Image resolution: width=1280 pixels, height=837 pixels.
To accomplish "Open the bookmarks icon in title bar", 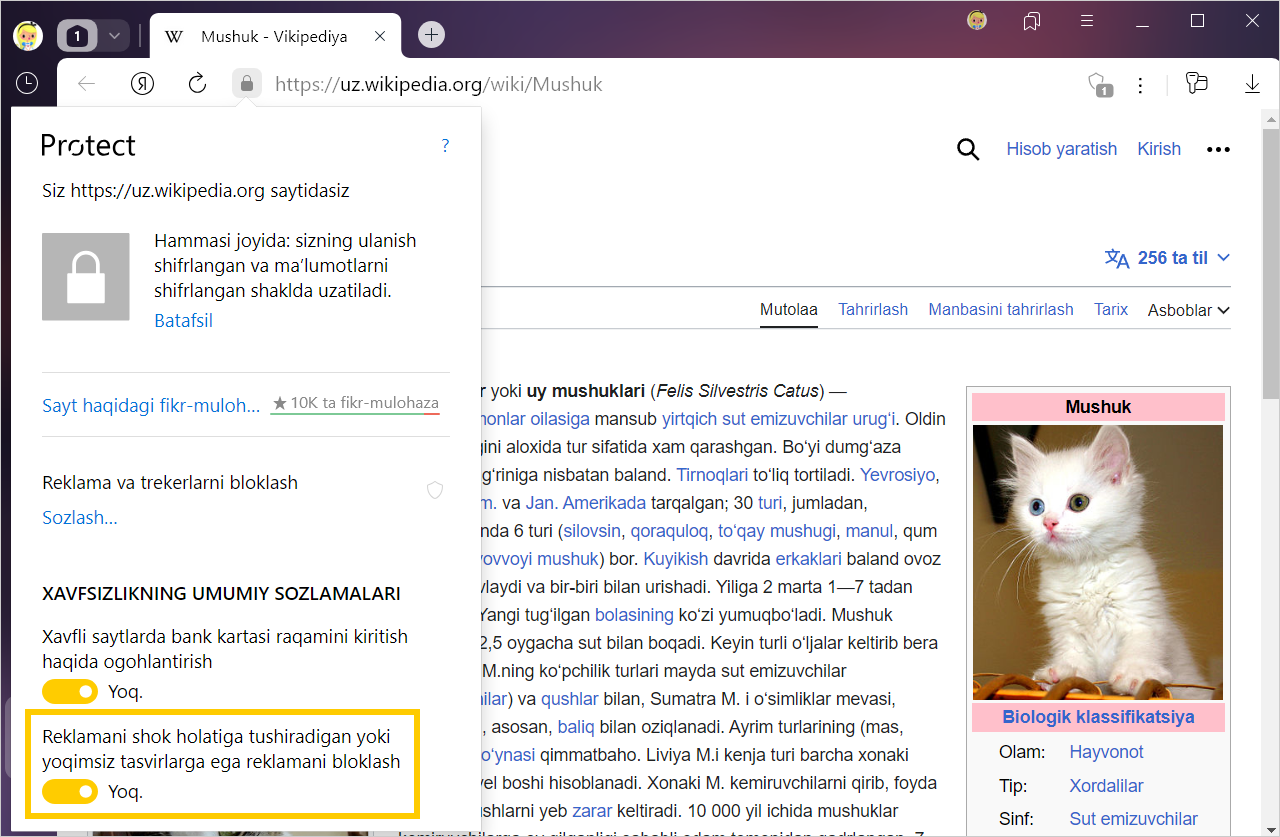I will coord(1032,21).
